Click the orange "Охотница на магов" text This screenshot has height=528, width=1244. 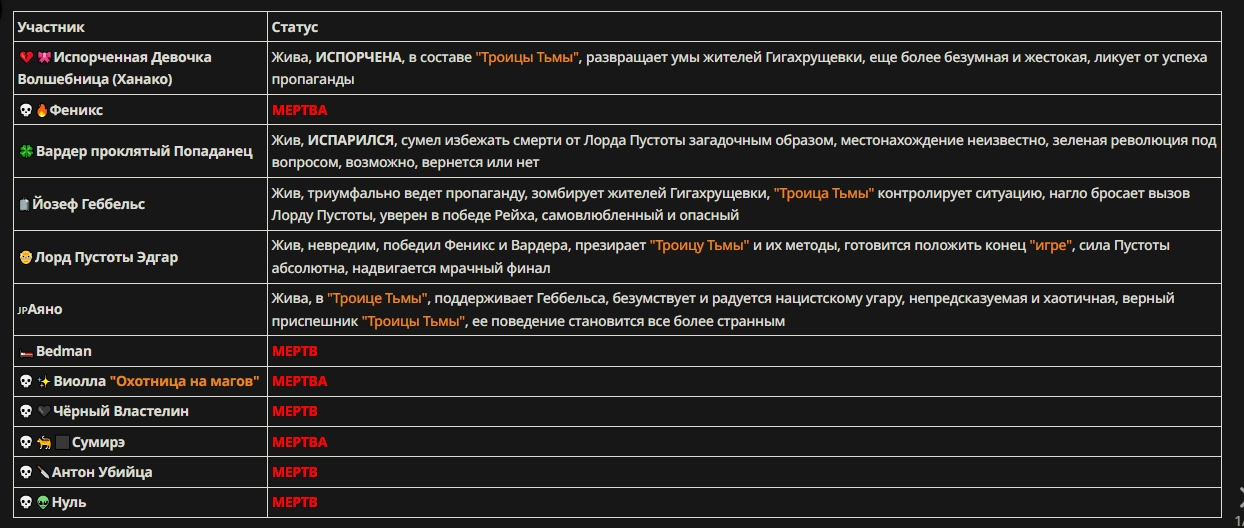pyautogui.click(x=185, y=381)
